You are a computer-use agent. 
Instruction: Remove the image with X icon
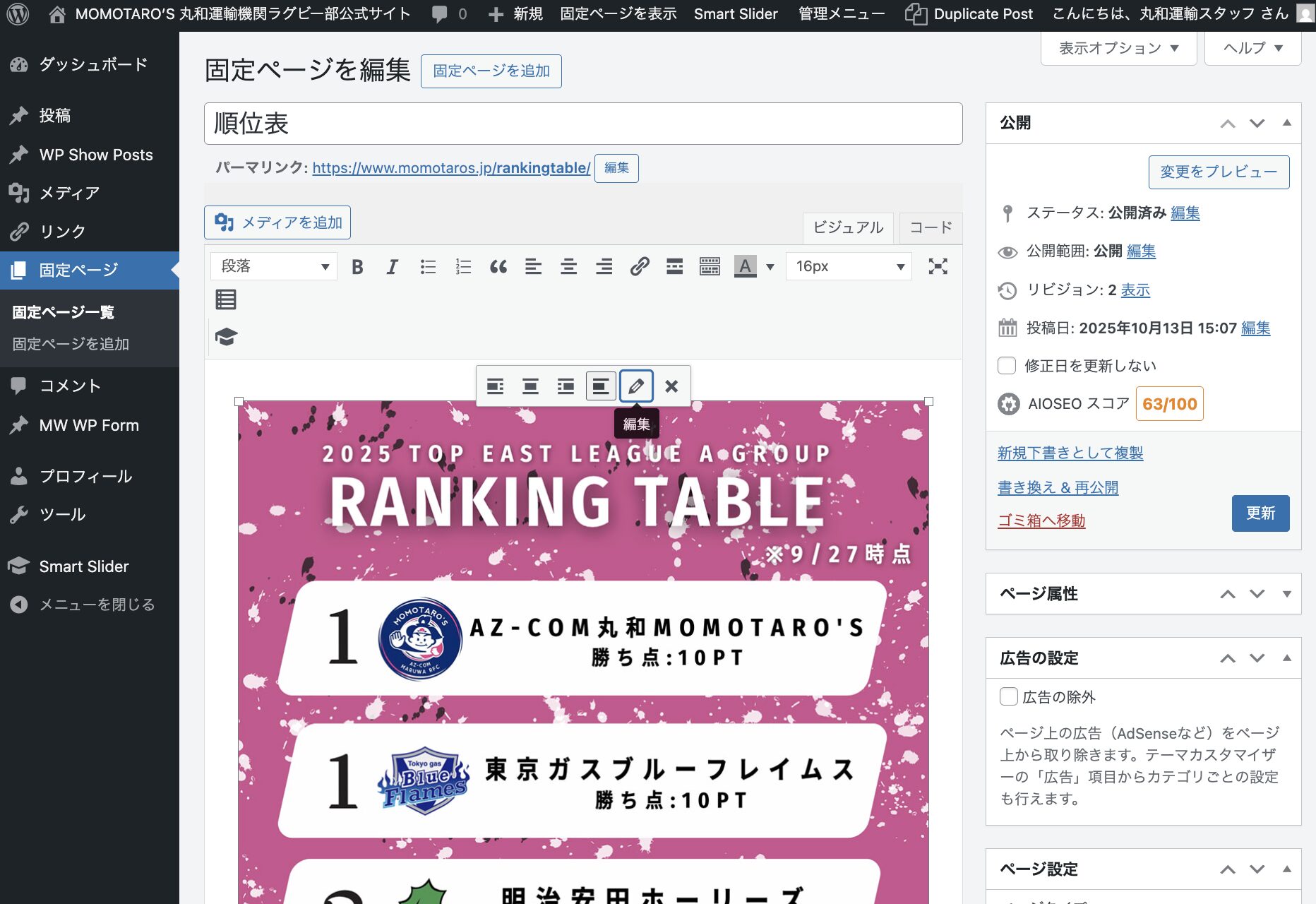click(x=671, y=386)
